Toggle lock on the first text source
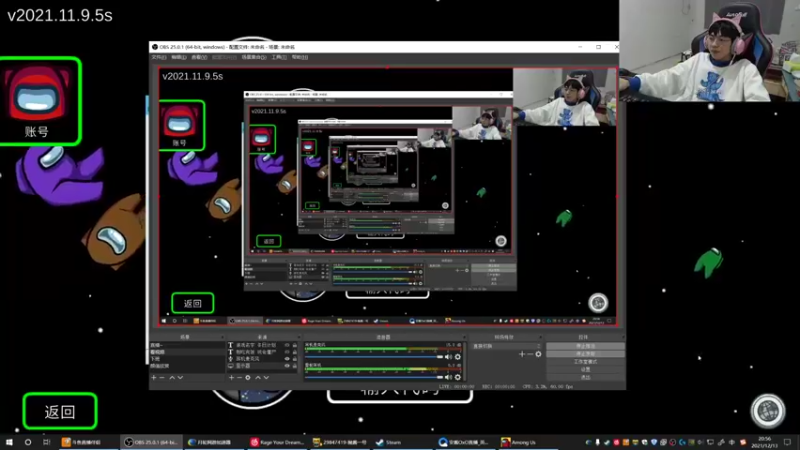Viewport: 800px width, 450px height. pos(294,345)
